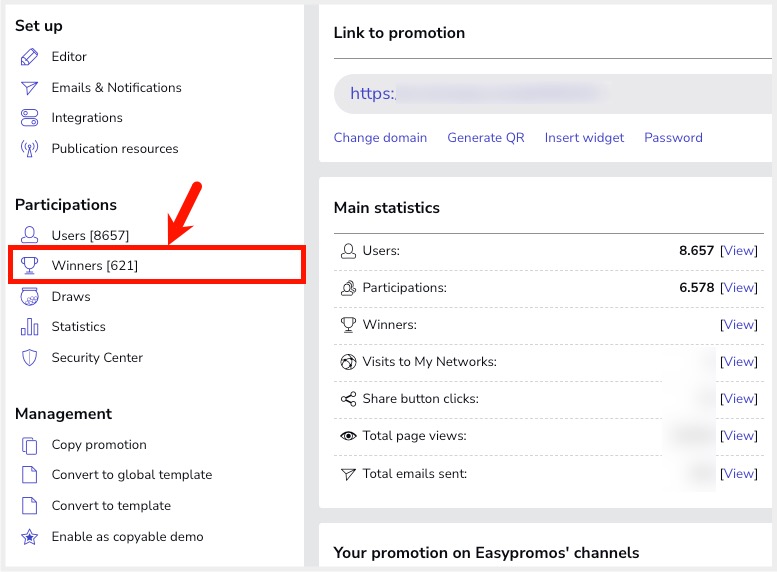Click the Password link
This screenshot has width=777, height=572.
673,138
